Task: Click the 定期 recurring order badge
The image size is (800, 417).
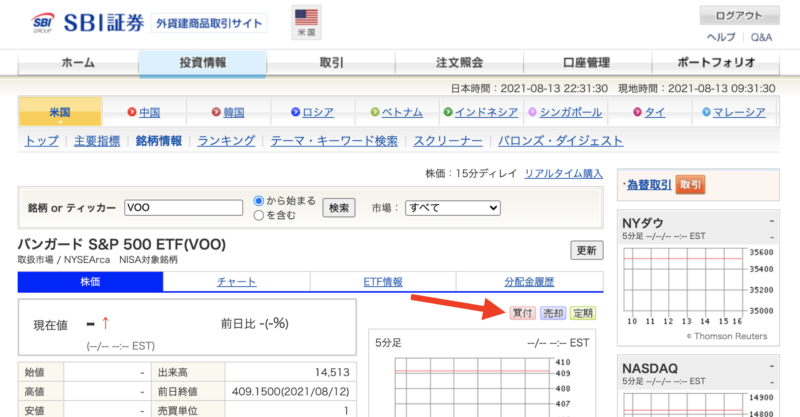Action: pos(583,313)
